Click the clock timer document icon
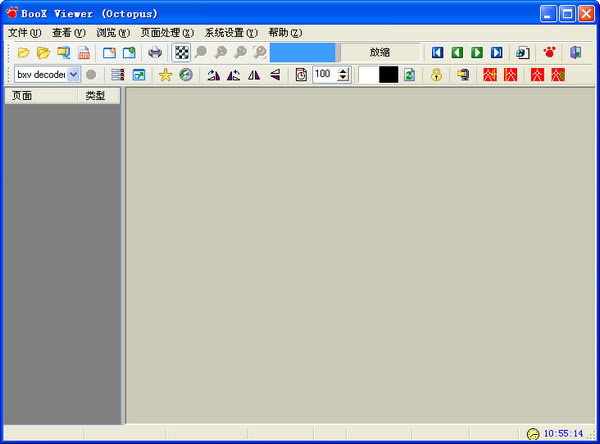Screen dimensions: 600x444 click(301, 75)
